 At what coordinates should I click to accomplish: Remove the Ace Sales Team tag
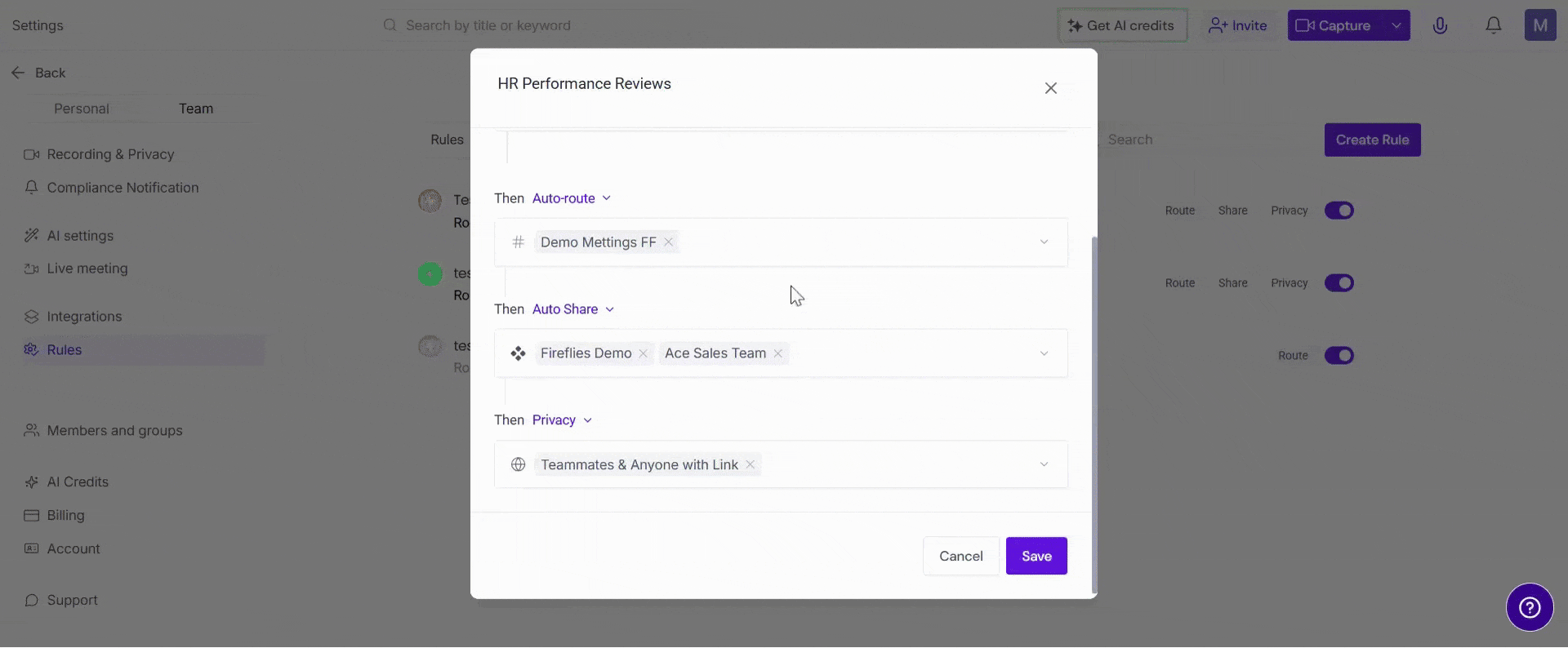click(x=778, y=353)
